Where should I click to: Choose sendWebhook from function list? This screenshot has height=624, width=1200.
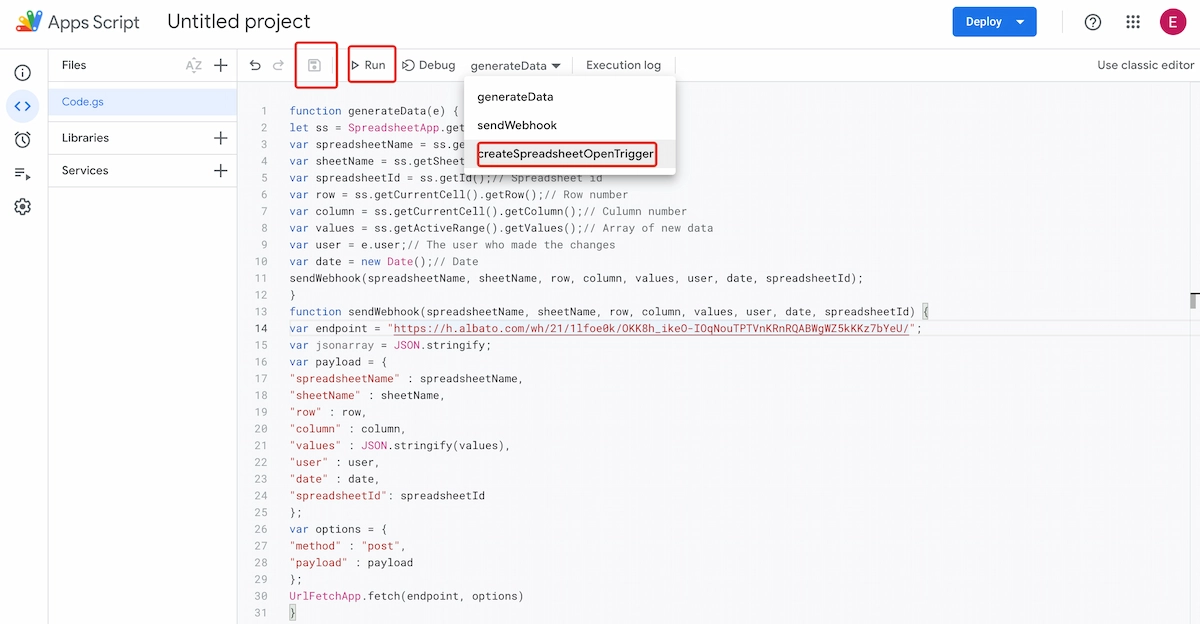(517, 125)
